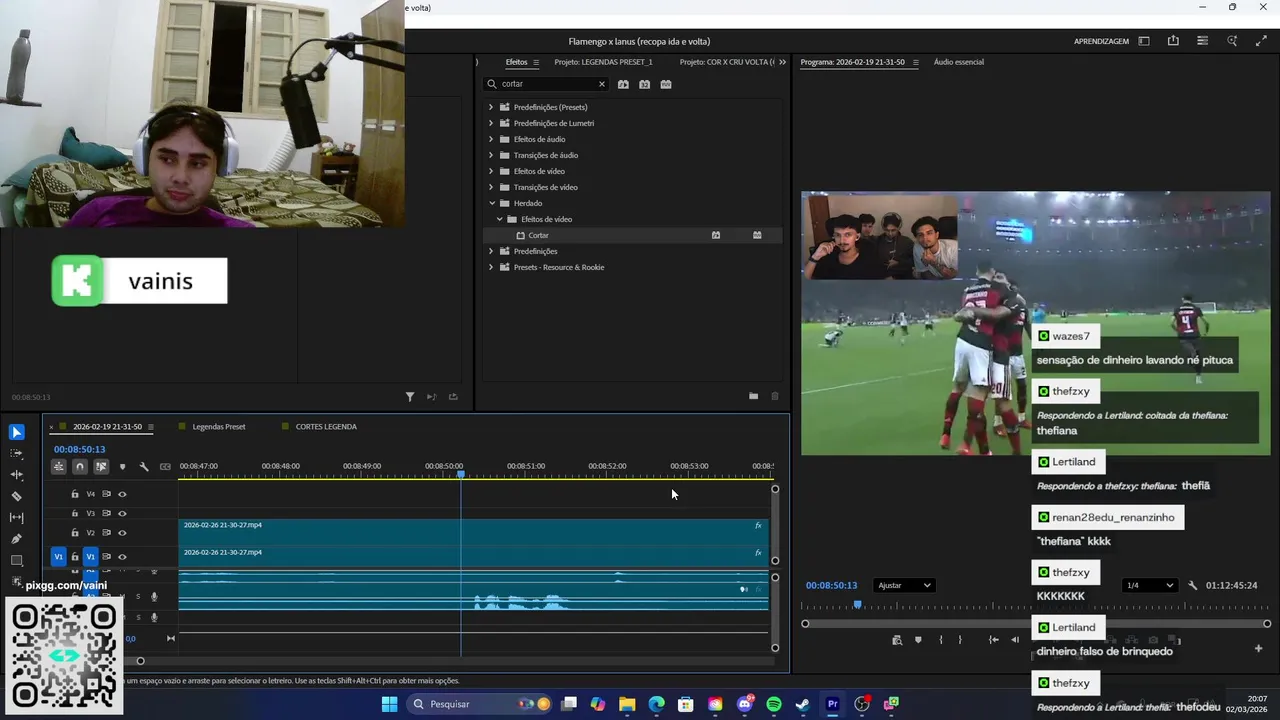Mark Out point in Program monitor

click(960, 640)
